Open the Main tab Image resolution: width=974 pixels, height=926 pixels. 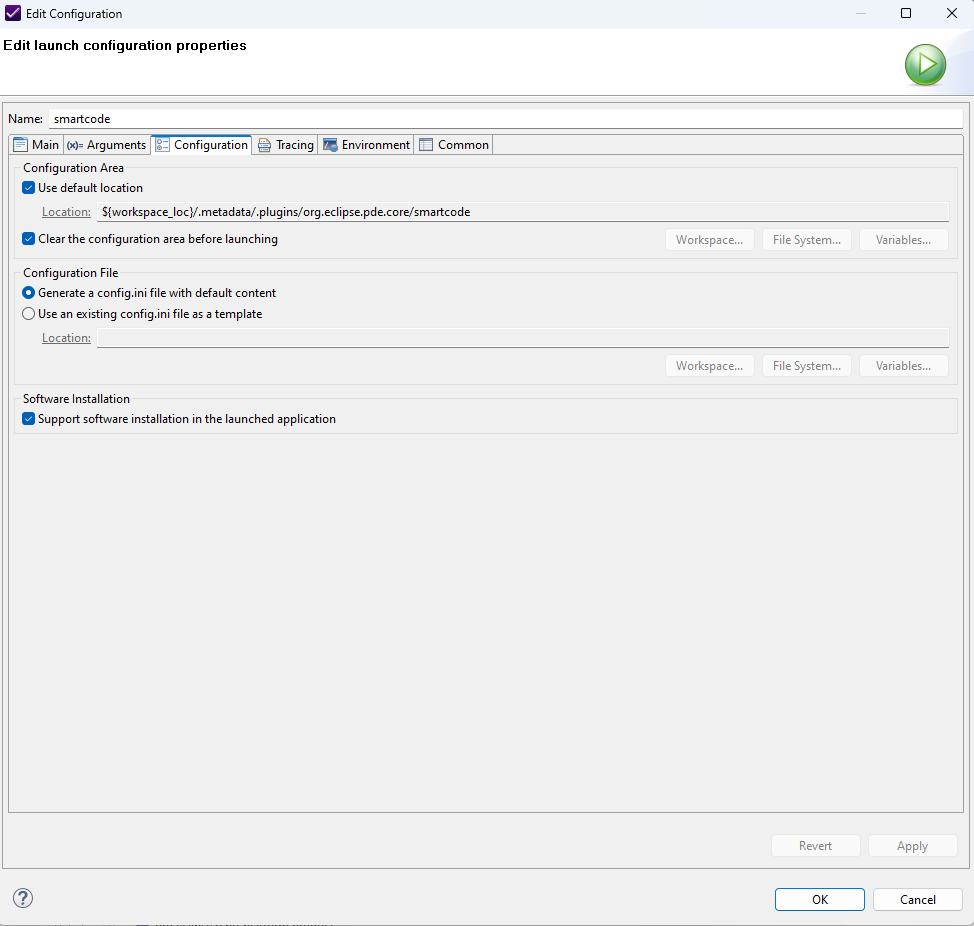tap(37, 145)
